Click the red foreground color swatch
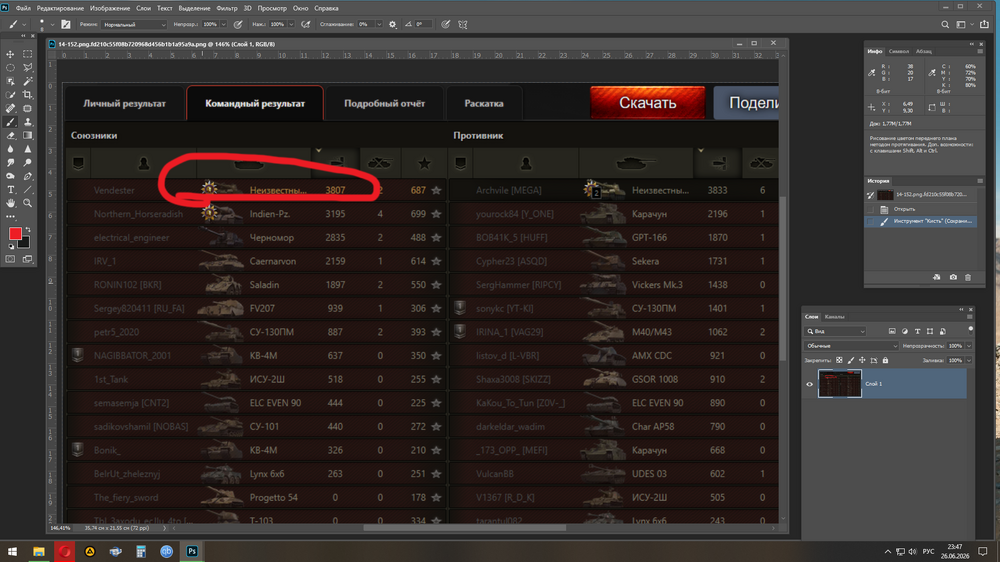Screen dimensions: 1000x562 pyautogui.click(x=15, y=233)
